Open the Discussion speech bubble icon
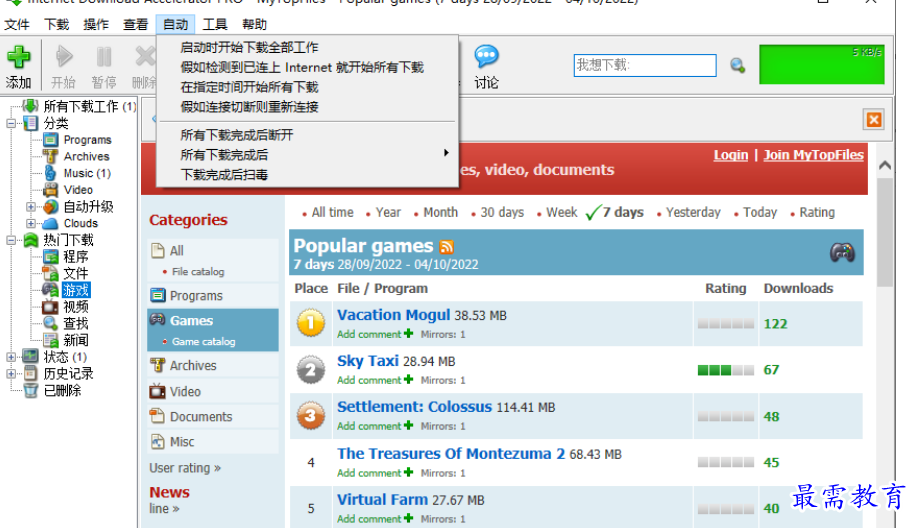The width and height of the screenshot is (914, 528). click(x=486, y=57)
